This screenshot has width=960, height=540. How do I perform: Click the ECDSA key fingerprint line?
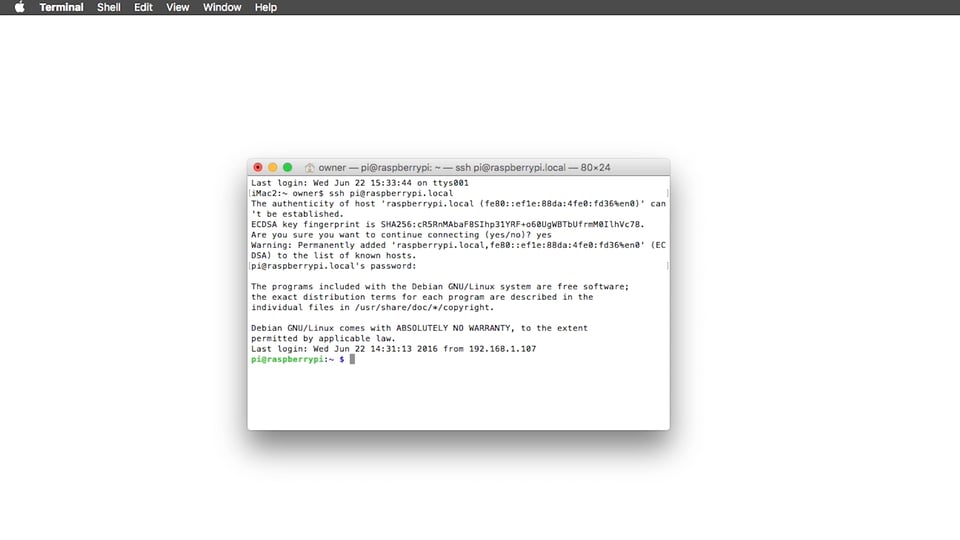pos(448,225)
